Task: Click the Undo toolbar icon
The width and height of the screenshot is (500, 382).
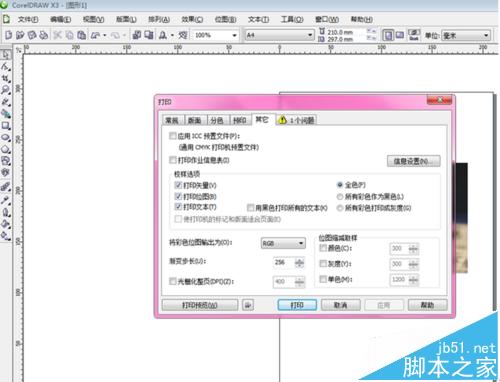Action: pyautogui.click(x=95, y=35)
